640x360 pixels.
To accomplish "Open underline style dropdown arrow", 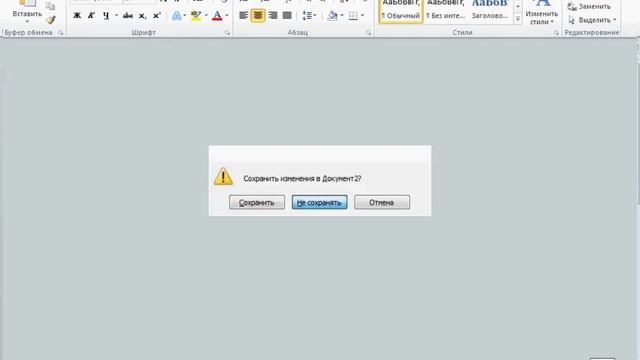I will tap(116, 16).
